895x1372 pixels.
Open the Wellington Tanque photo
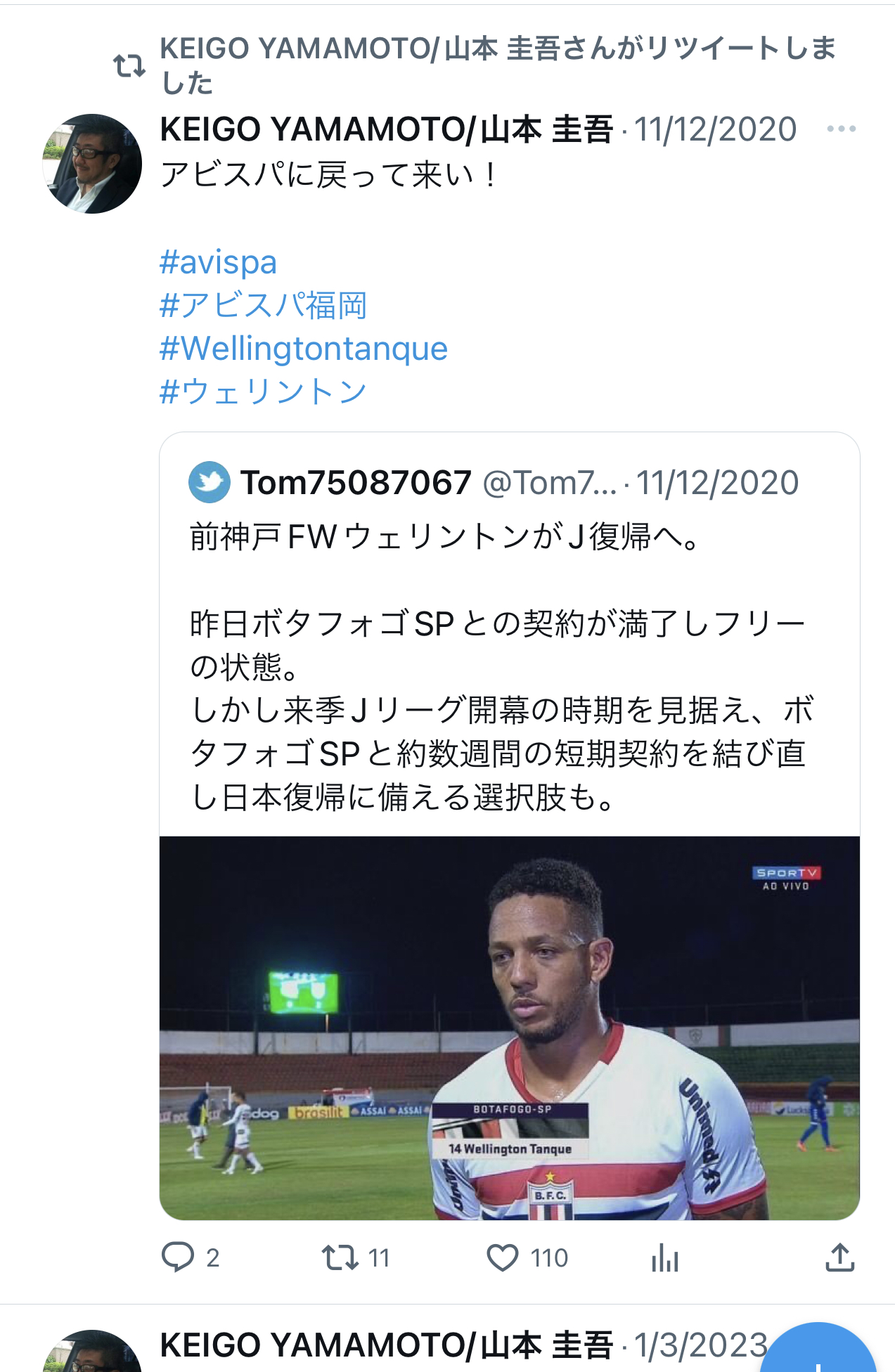click(x=510, y=1028)
